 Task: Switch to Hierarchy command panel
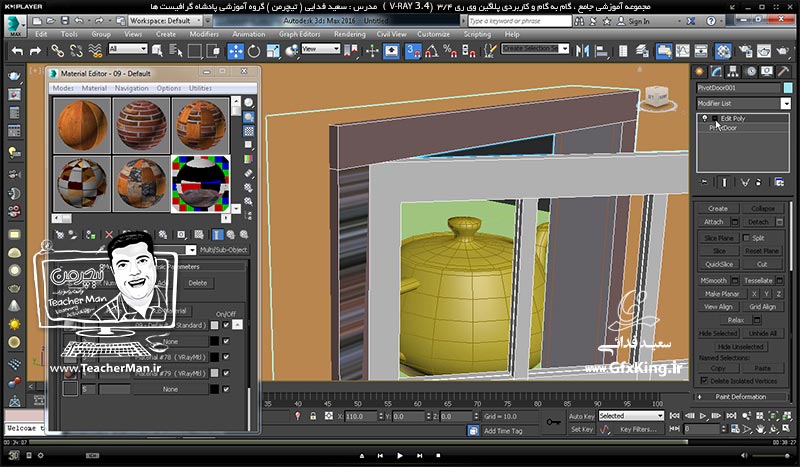733,72
